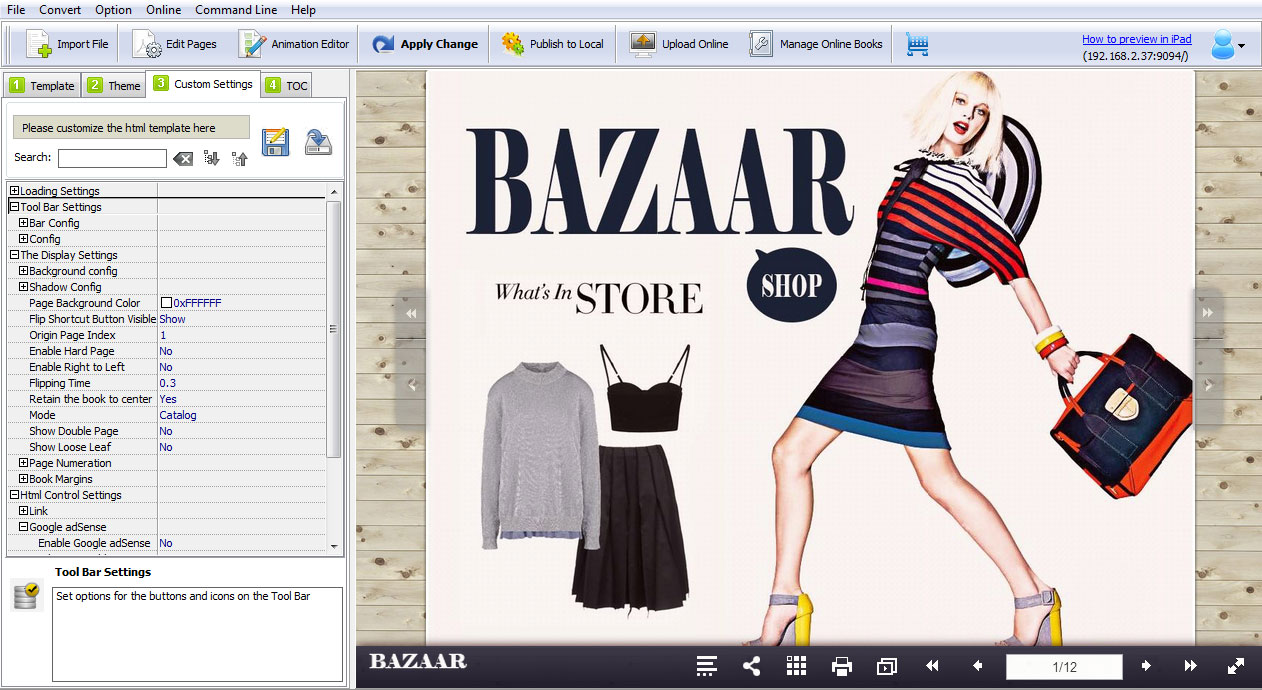Image resolution: width=1262 pixels, height=690 pixels.
Task: Collapse The Display Settings node
Action: click(15, 255)
